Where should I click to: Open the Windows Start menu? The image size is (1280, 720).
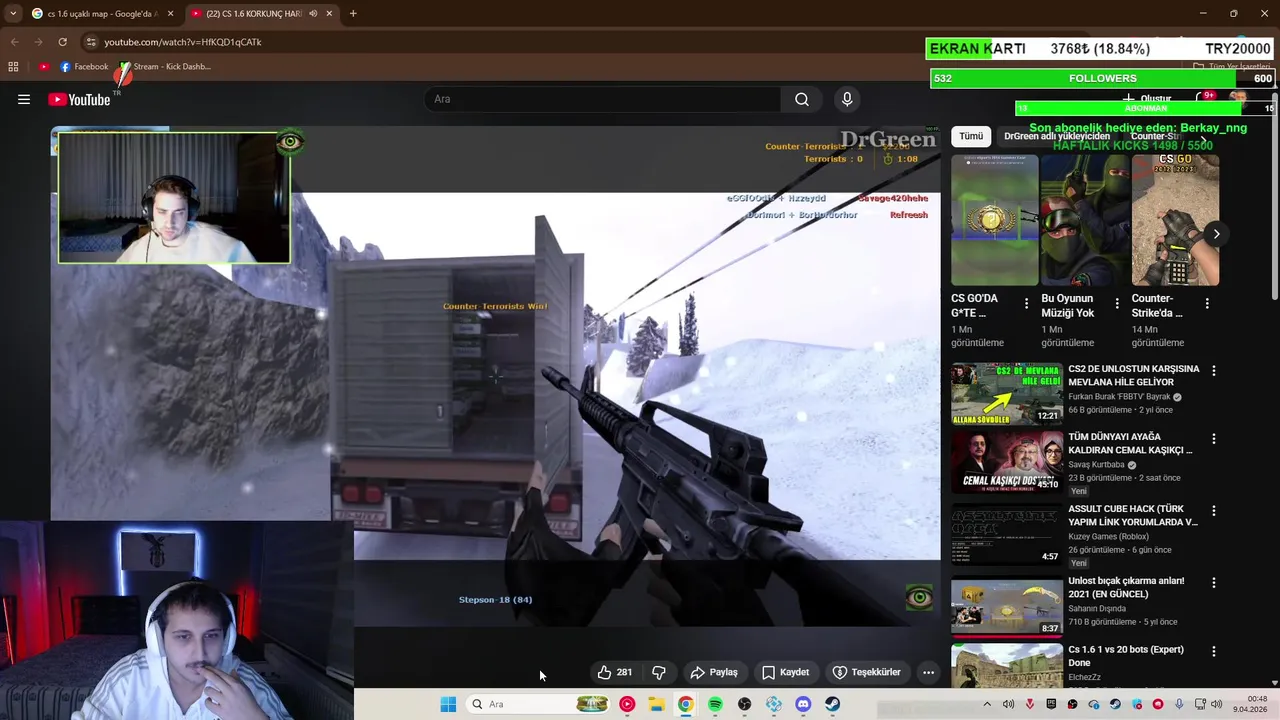point(448,704)
